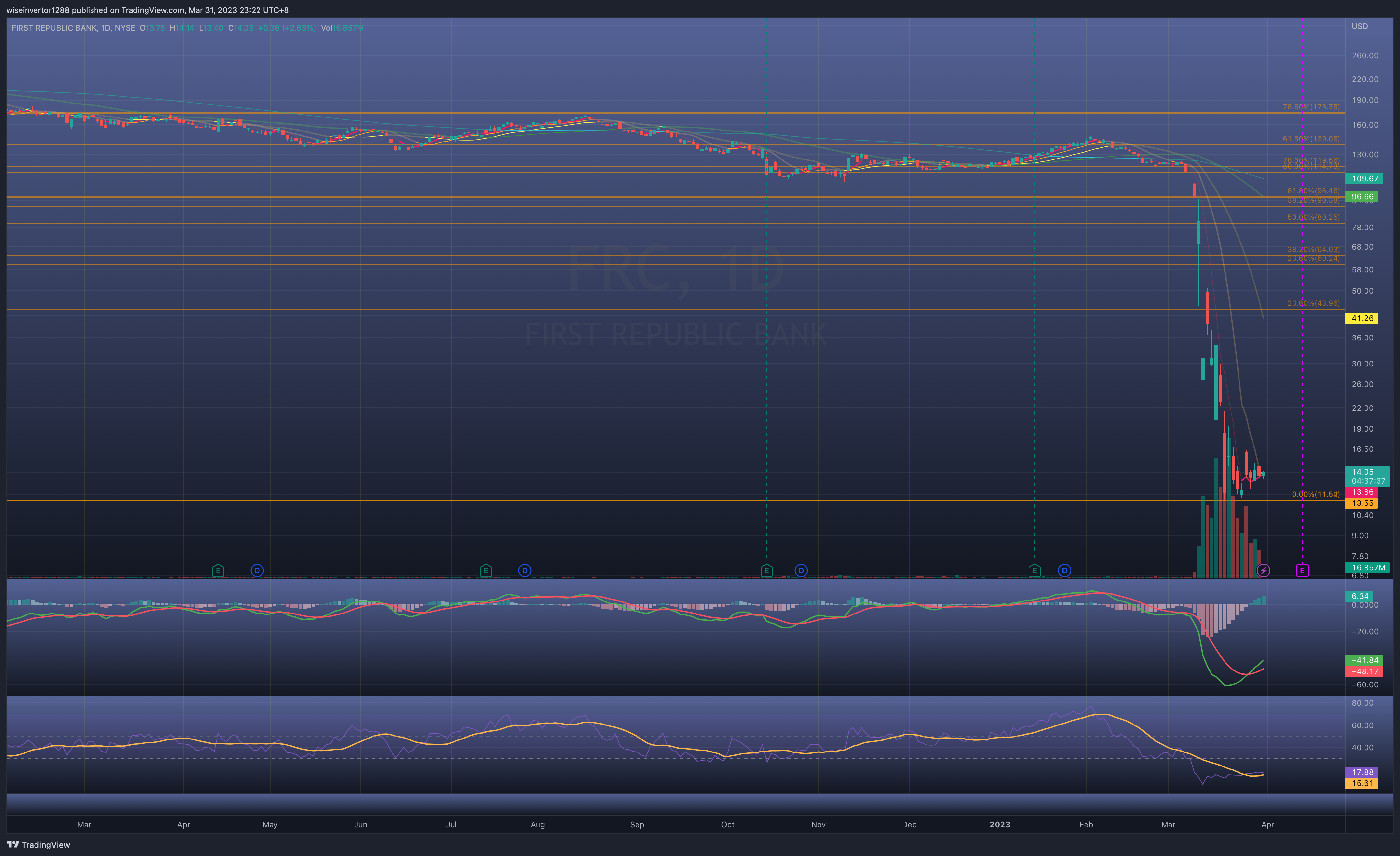This screenshot has width=1400, height=856.
Task: Click the dividend D marker before February 2023
Action: (1065, 570)
